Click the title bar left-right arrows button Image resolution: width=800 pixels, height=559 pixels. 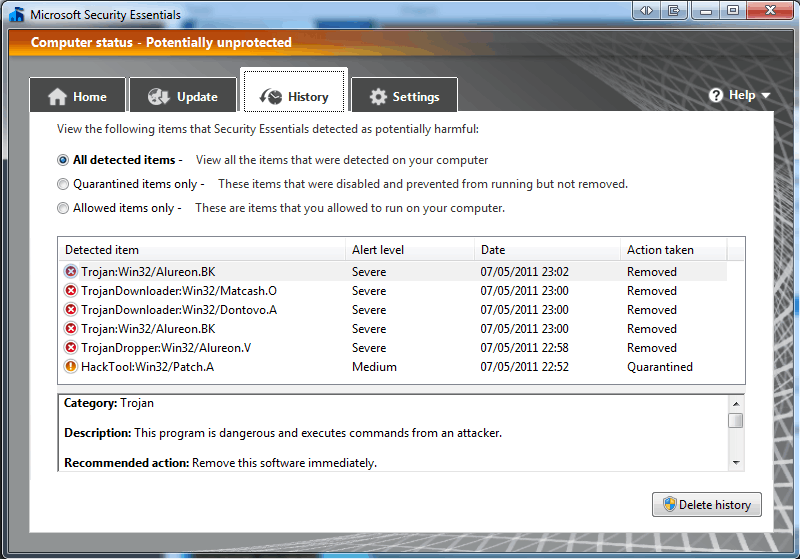coord(646,10)
